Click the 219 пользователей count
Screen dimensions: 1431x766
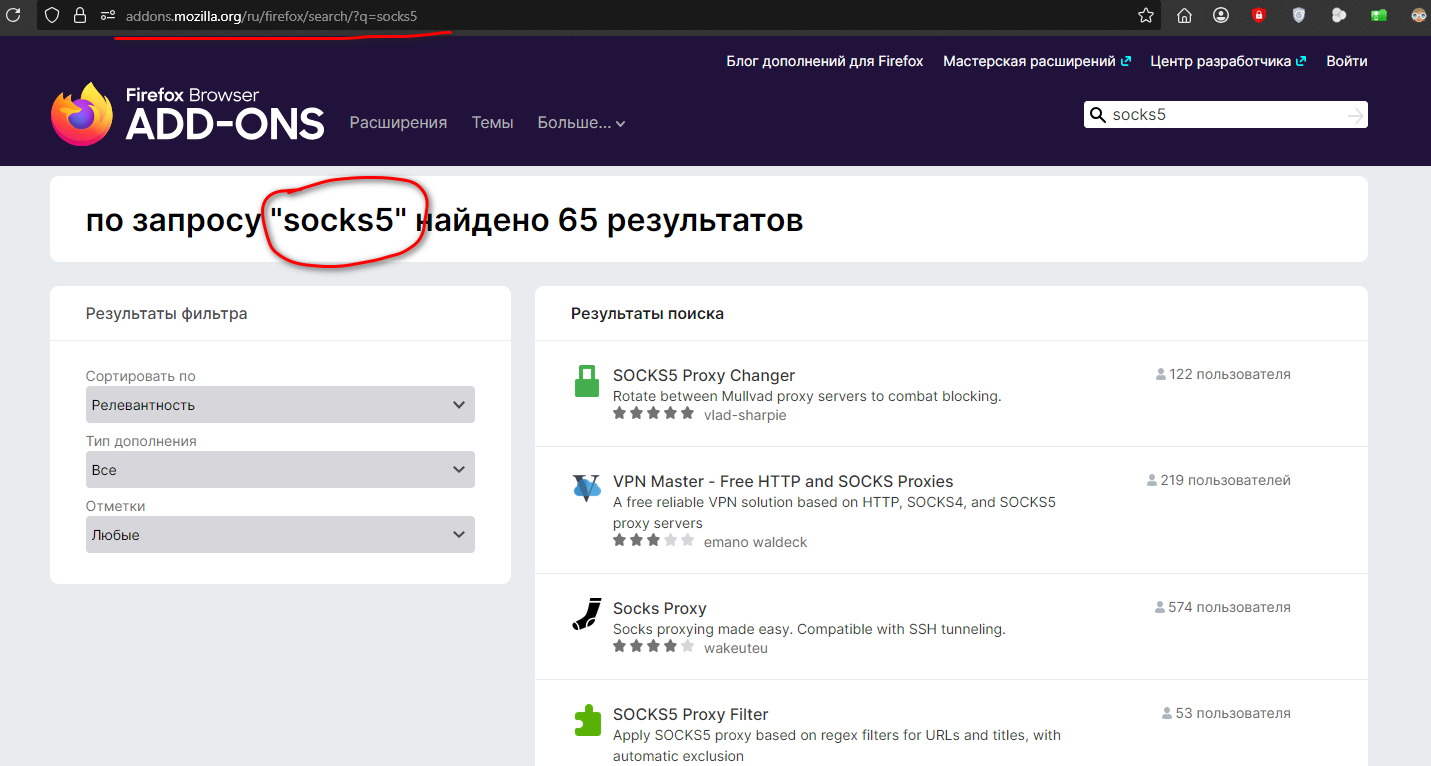pyautogui.click(x=1219, y=480)
